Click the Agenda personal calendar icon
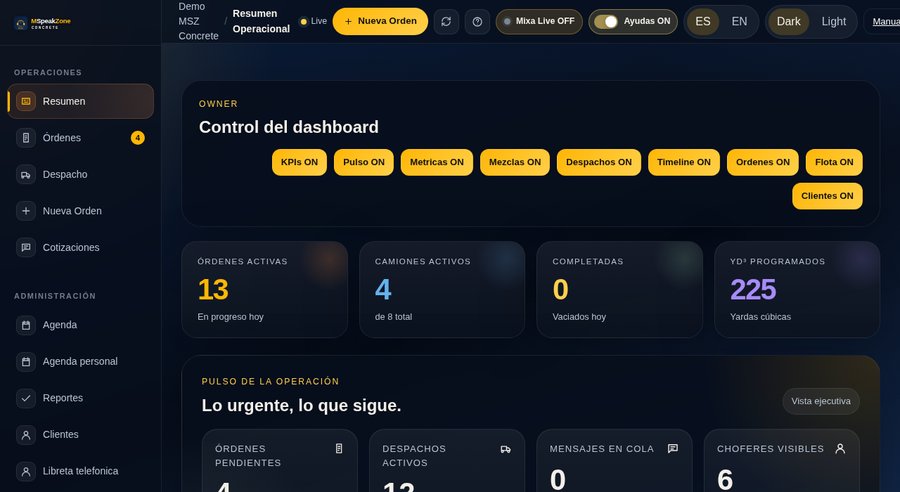This screenshot has height=492, width=900. (26, 362)
